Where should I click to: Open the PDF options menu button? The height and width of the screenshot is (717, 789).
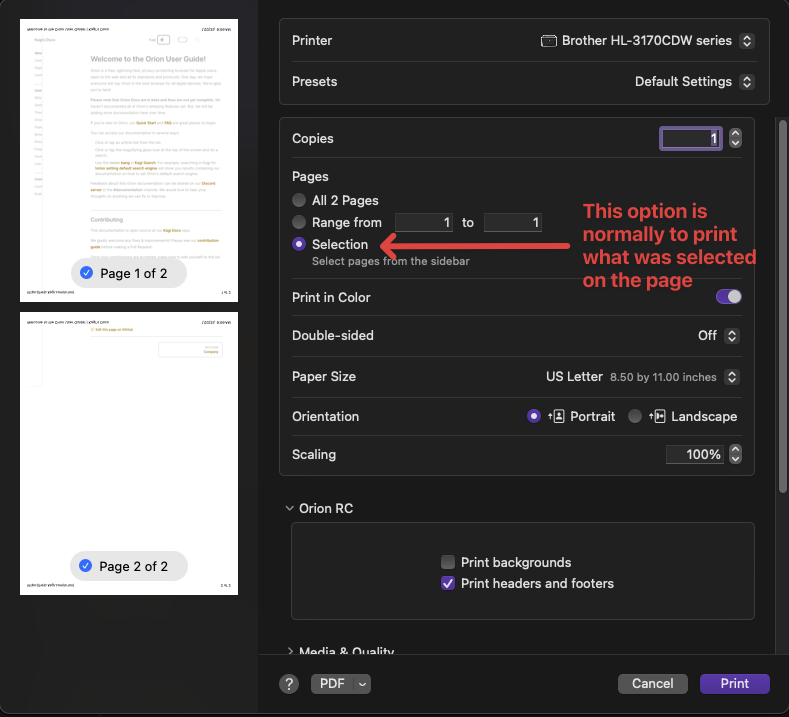[341, 684]
